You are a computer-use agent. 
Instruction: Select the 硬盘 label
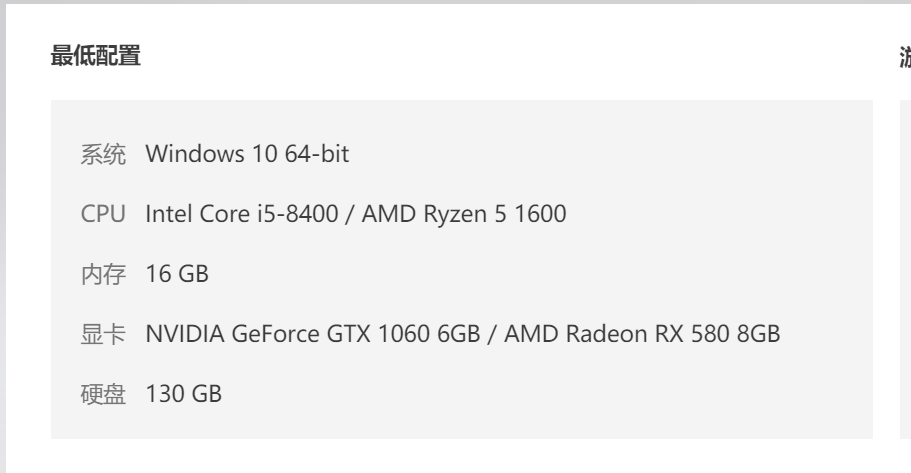click(103, 394)
